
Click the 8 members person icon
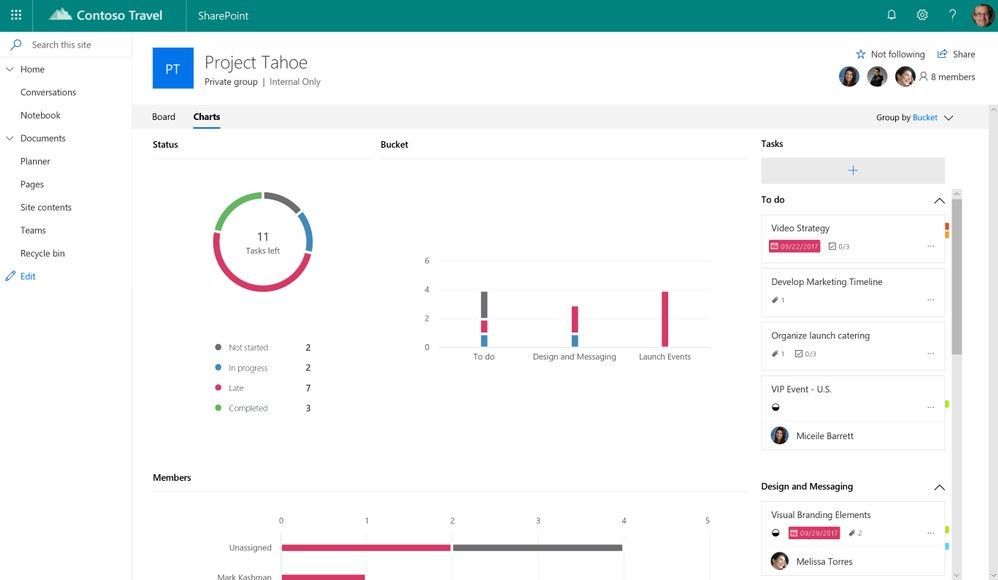923,76
